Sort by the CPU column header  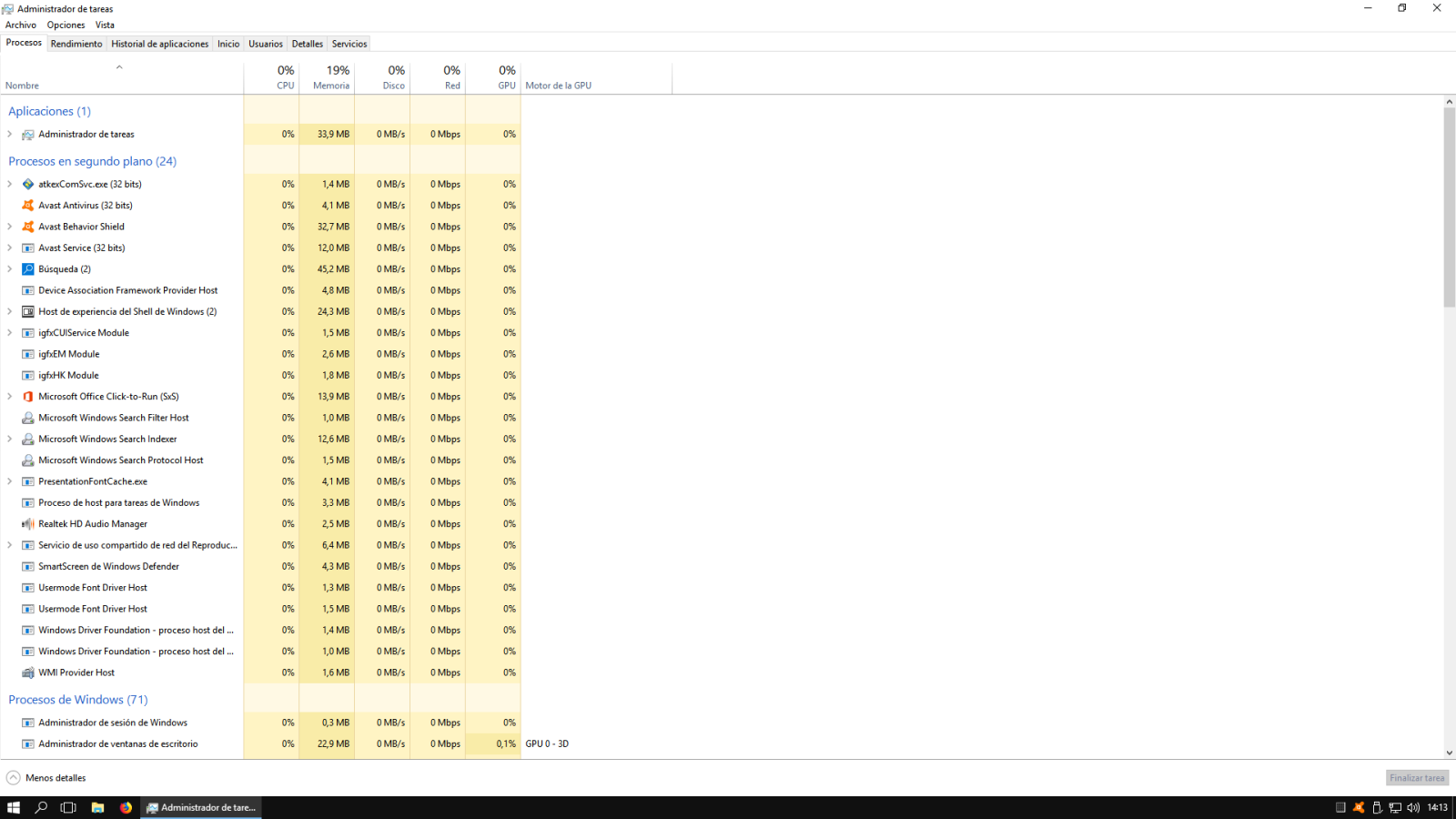tap(271, 78)
